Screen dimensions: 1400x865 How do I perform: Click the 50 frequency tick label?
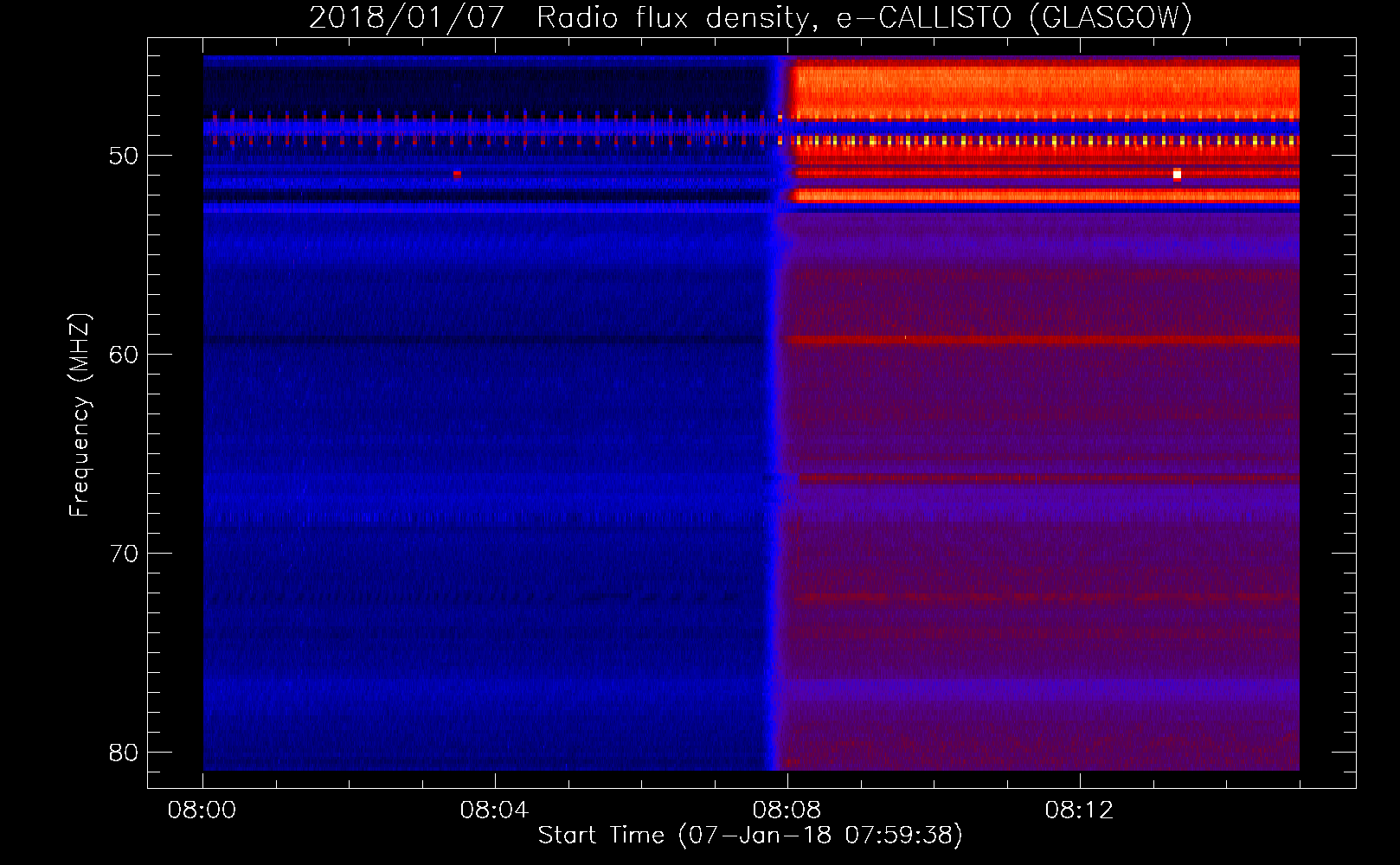pos(124,157)
